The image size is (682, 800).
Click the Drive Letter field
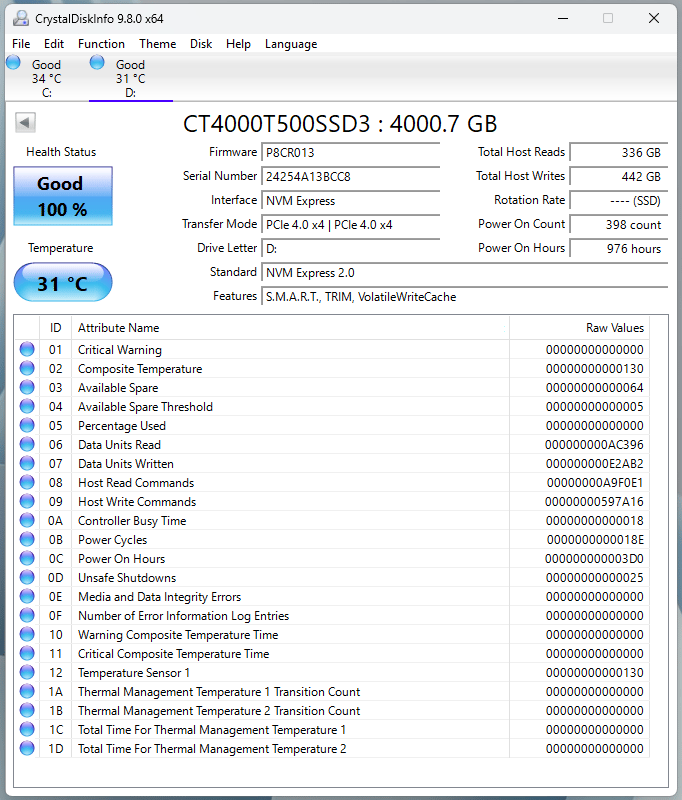pyautogui.click(x=350, y=248)
